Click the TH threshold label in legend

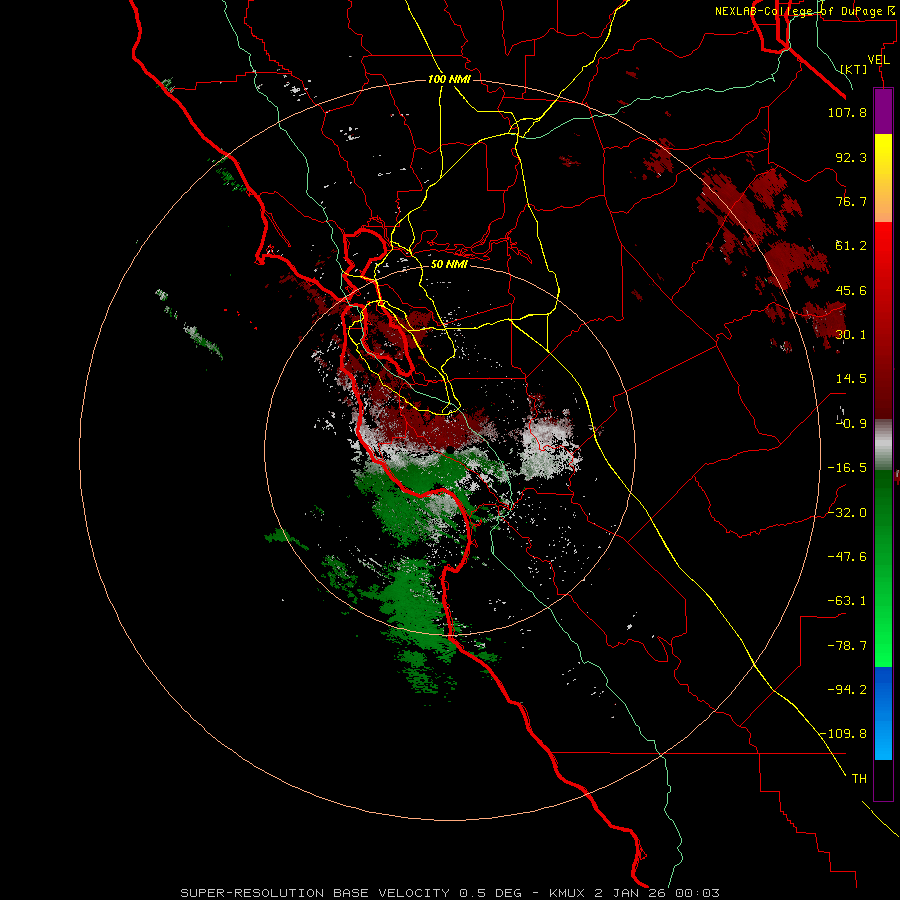click(x=859, y=779)
